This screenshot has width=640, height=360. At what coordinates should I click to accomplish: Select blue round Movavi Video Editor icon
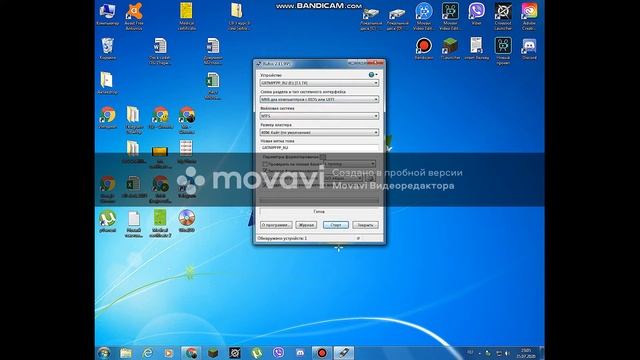pyautogui.click(x=424, y=16)
